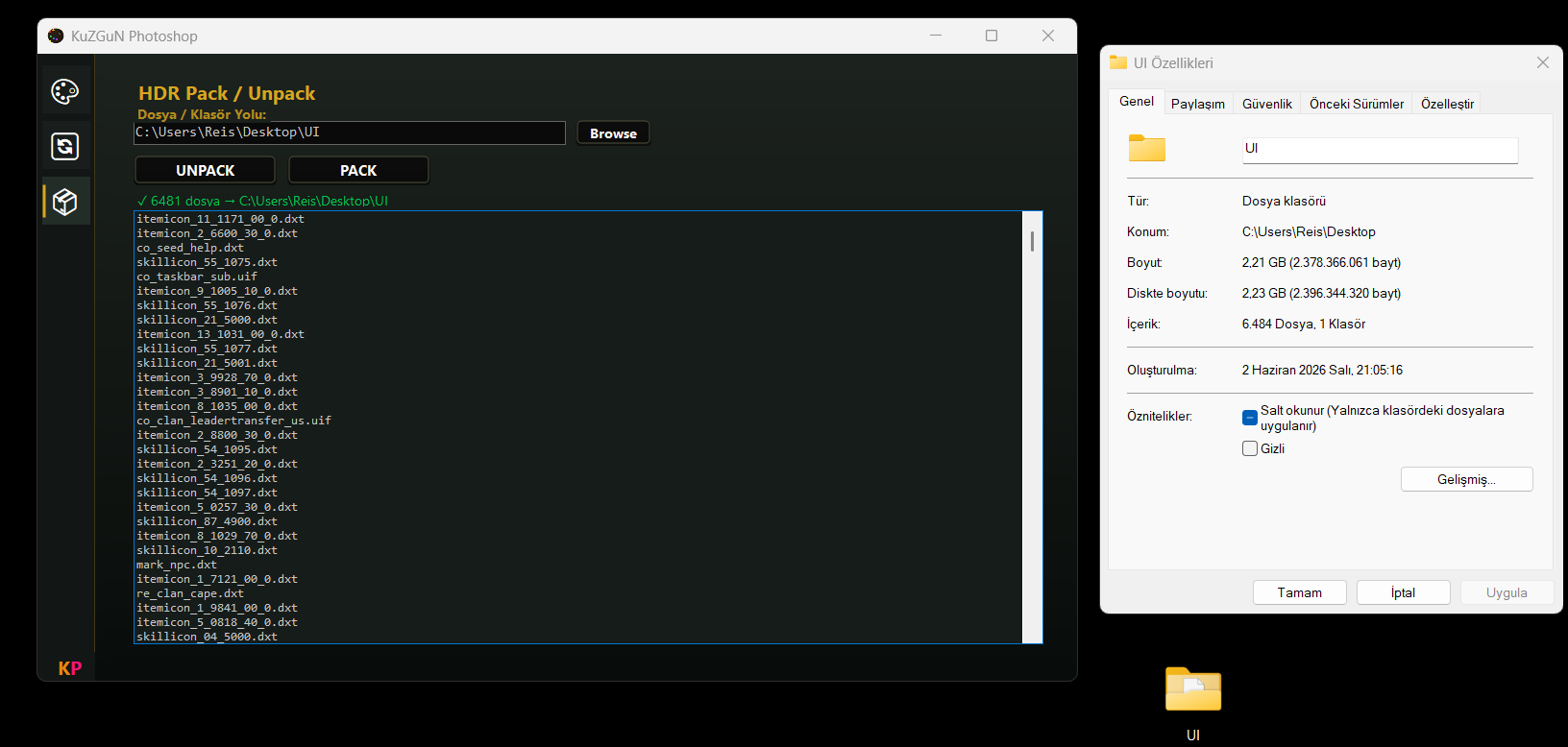Screen dimensions: 1568x747
Task: Switch to the Paylaşım tab
Action: [1198, 104]
